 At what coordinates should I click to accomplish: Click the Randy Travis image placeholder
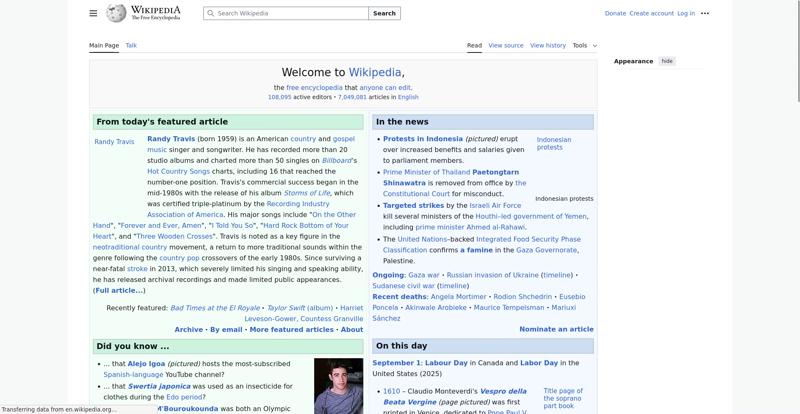[114, 142]
